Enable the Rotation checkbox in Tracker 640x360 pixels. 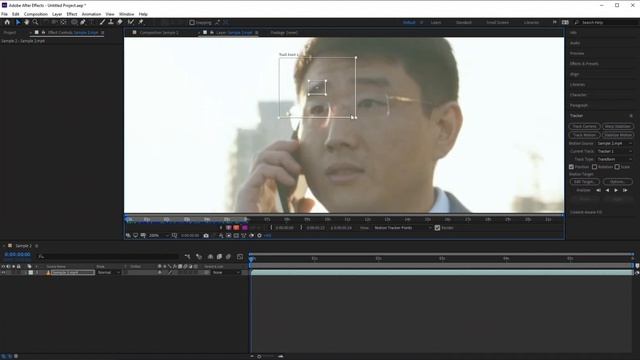click(x=594, y=167)
